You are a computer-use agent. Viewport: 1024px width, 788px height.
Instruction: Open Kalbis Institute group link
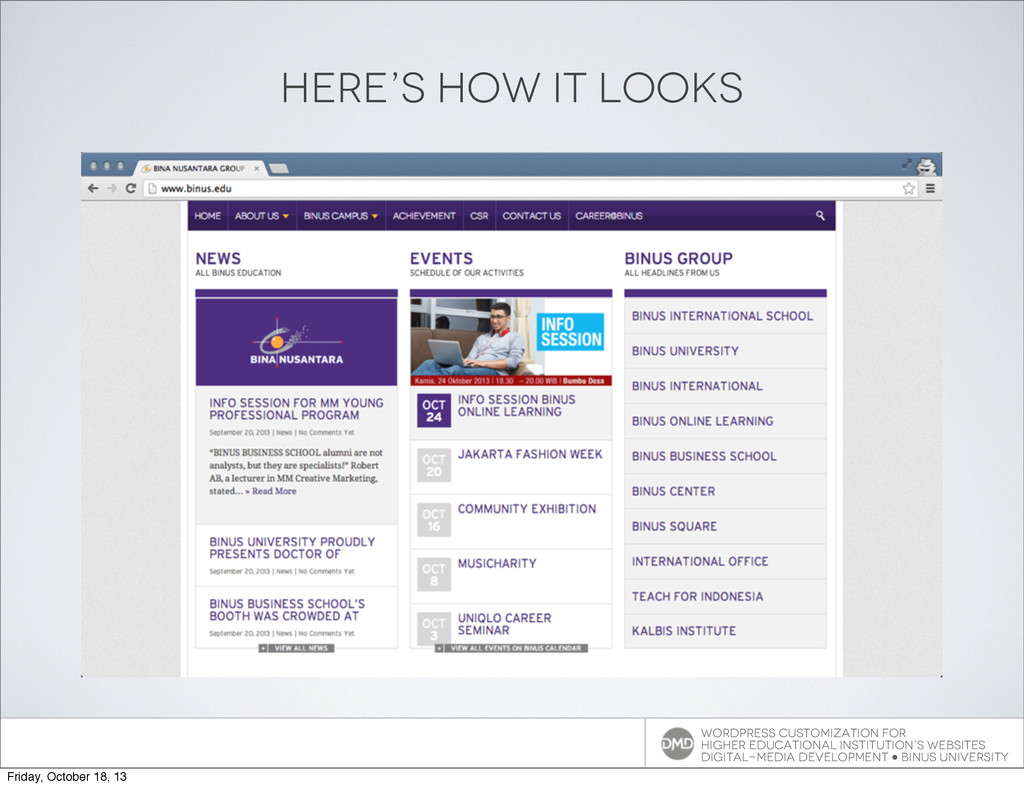coord(725,631)
